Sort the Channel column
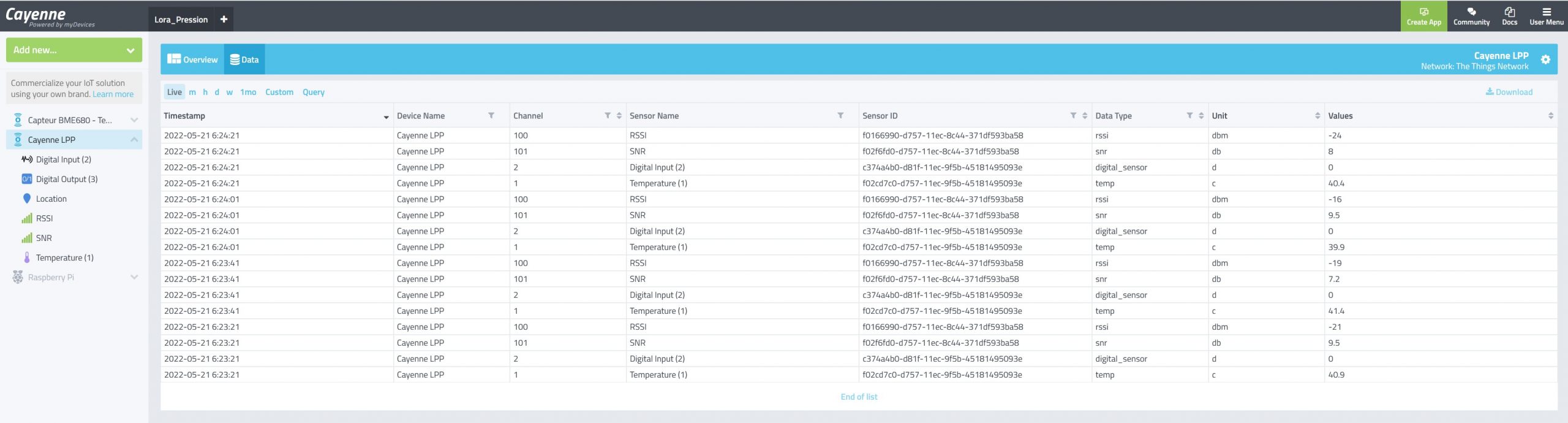The height and width of the screenshot is (423, 1568). point(619,116)
